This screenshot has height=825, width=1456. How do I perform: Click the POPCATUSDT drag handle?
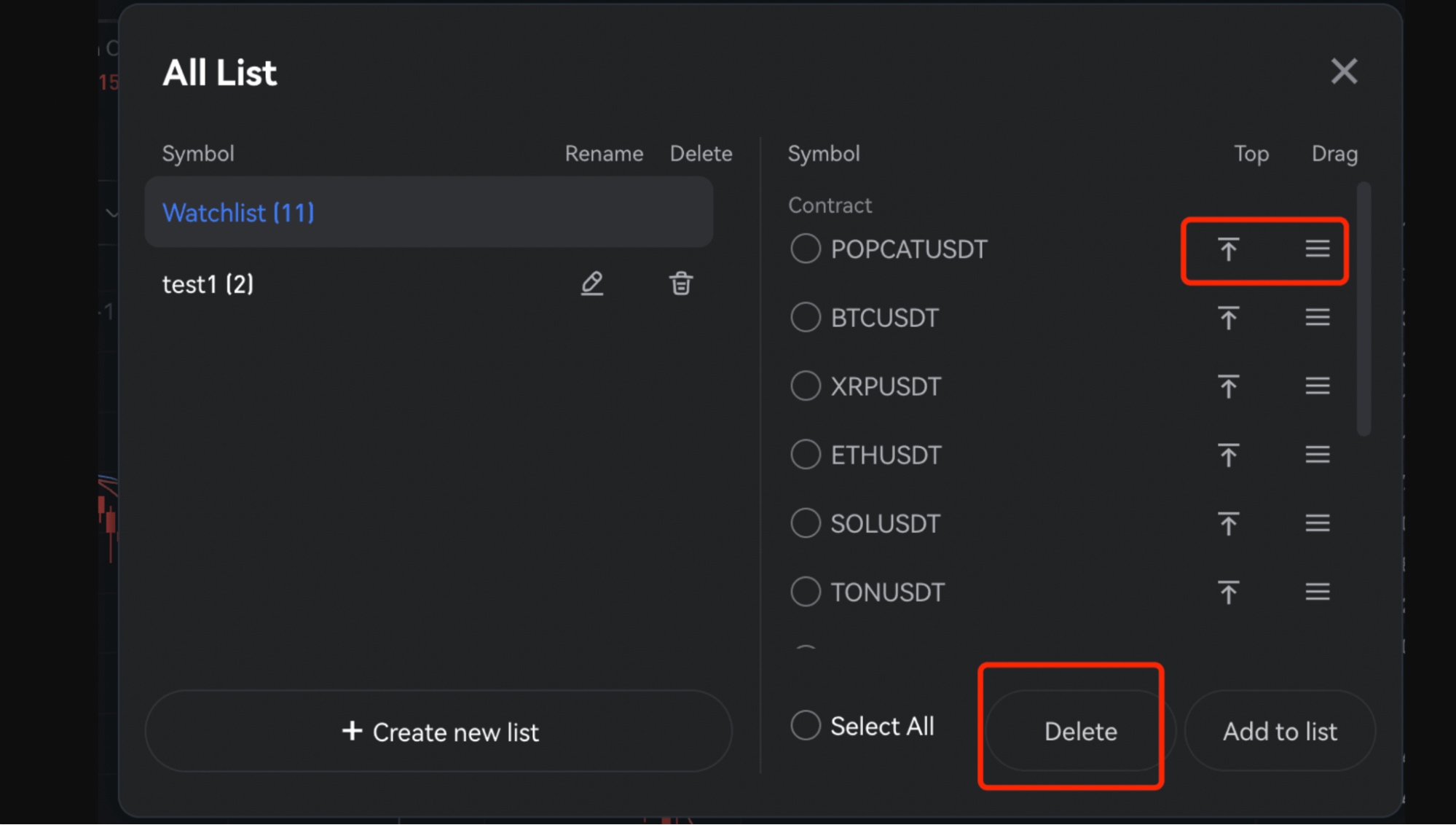pyautogui.click(x=1317, y=249)
